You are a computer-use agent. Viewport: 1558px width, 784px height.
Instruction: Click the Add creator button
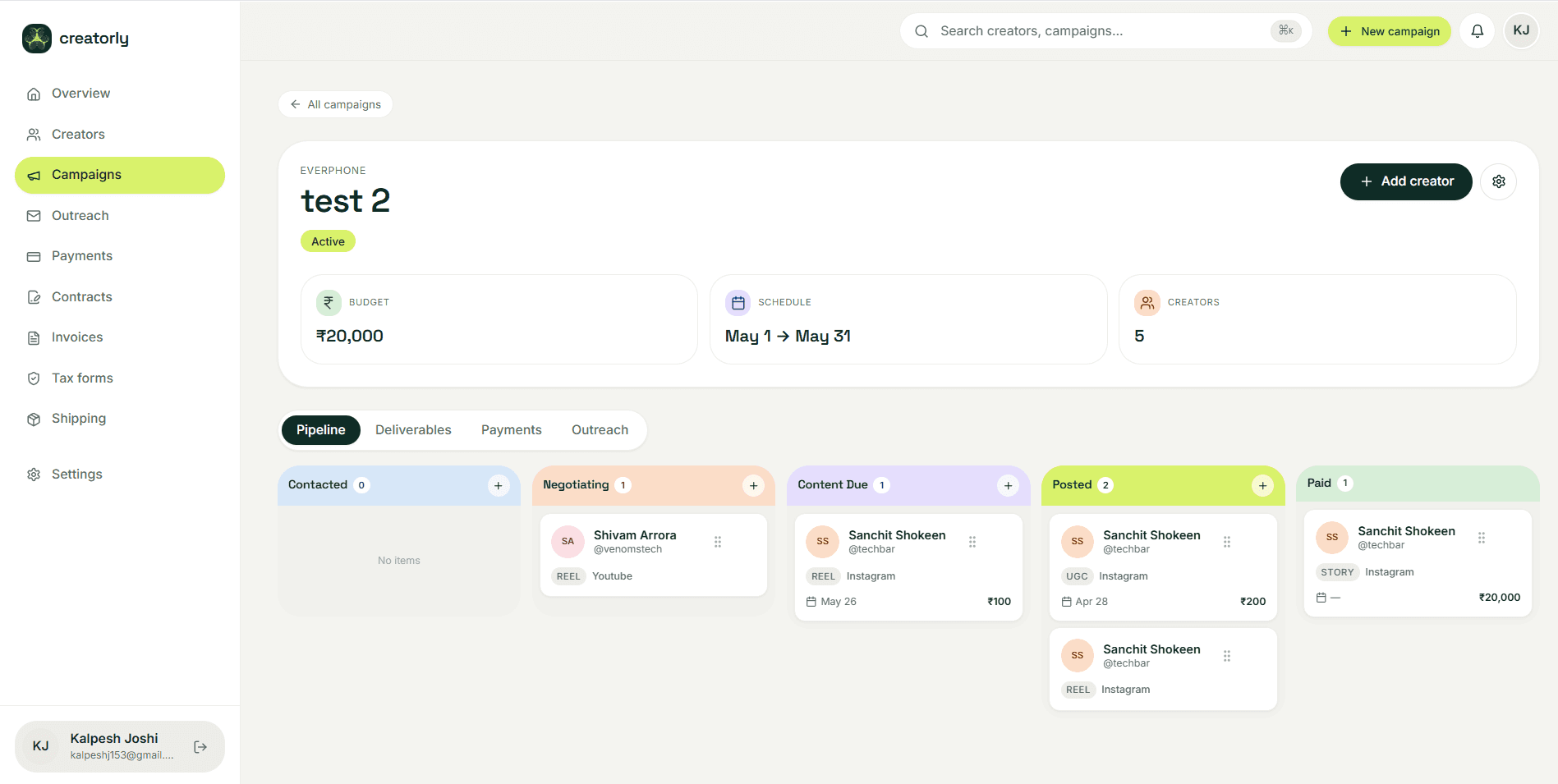(1406, 181)
